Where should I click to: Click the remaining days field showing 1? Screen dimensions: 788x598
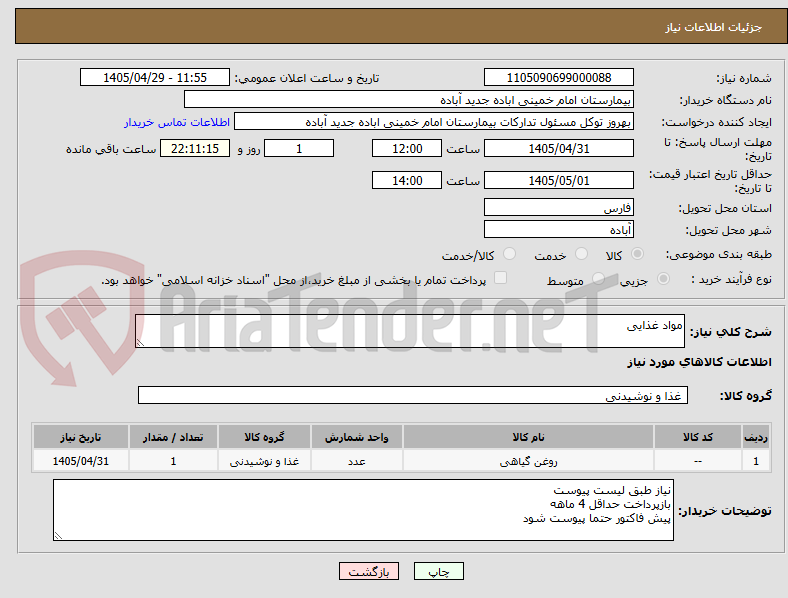[x=299, y=148]
